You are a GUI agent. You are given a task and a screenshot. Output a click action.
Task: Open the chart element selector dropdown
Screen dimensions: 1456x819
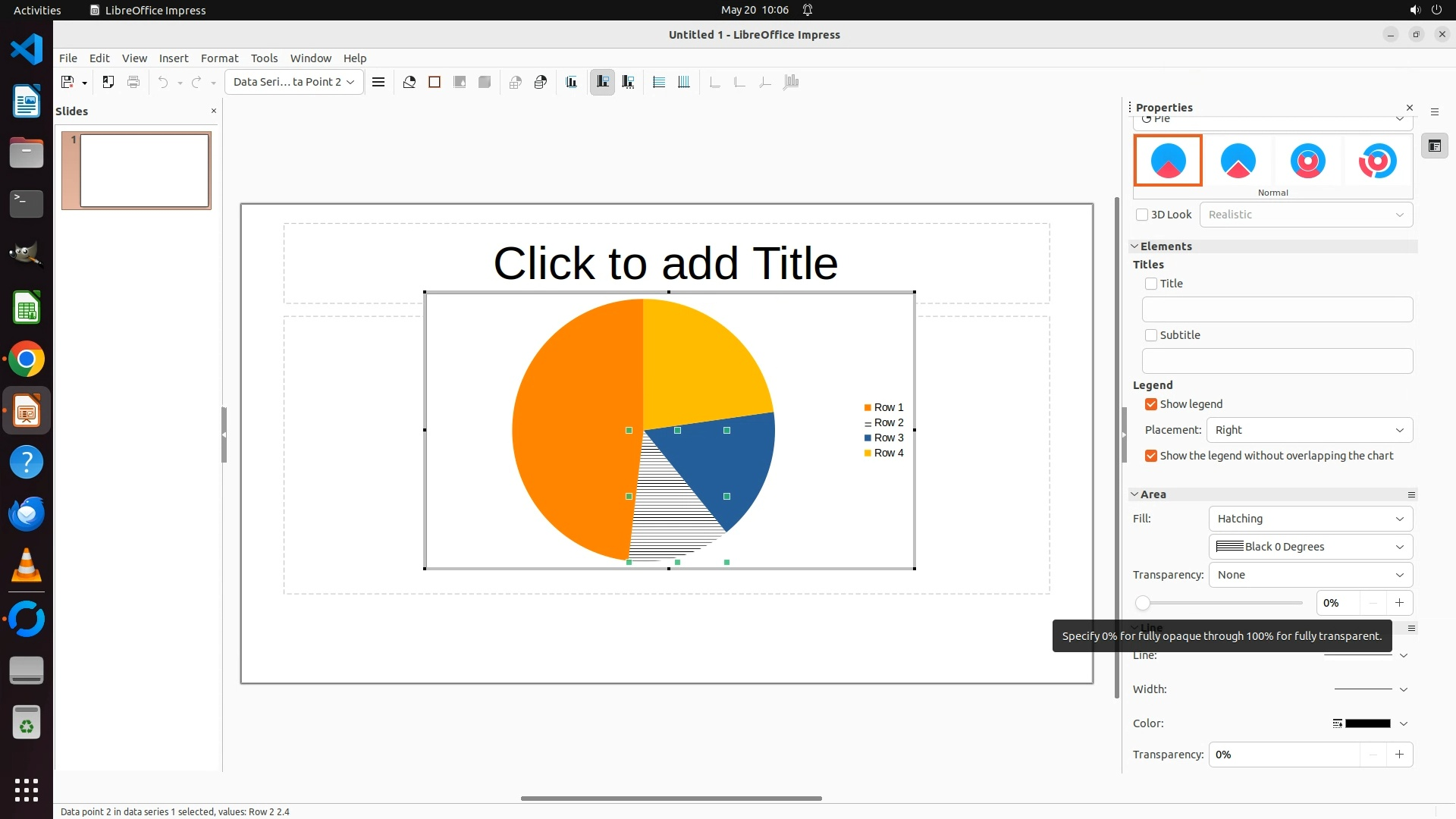click(293, 82)
